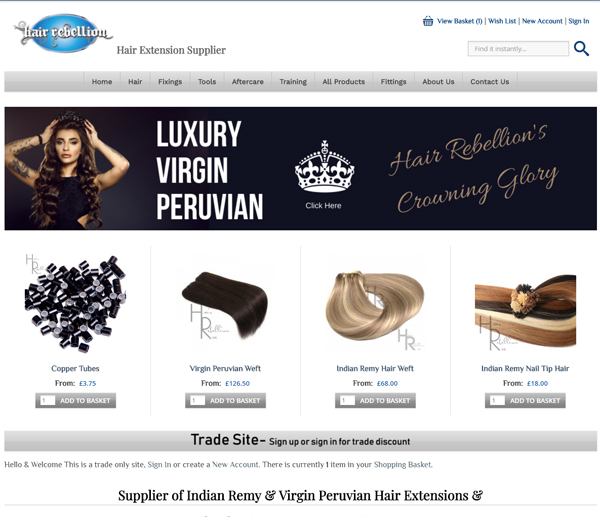Open the Fixings menu item
This screenshot has height=529, width=600.
tap(170, 82)
